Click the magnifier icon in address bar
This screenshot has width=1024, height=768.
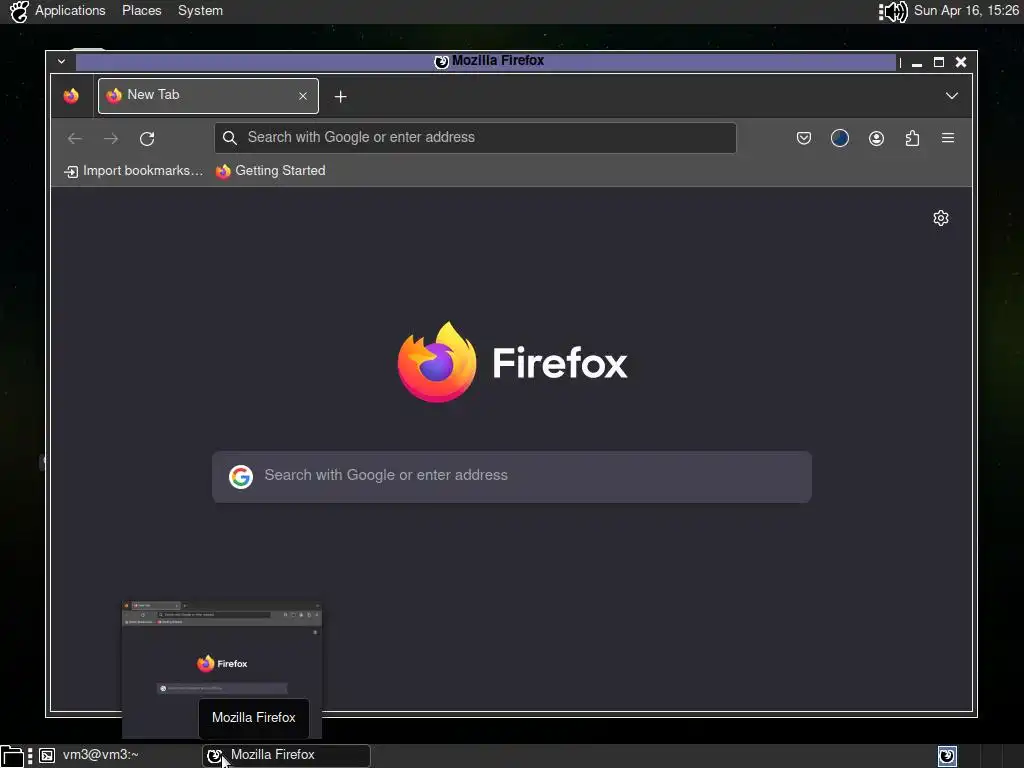(229, 138)
